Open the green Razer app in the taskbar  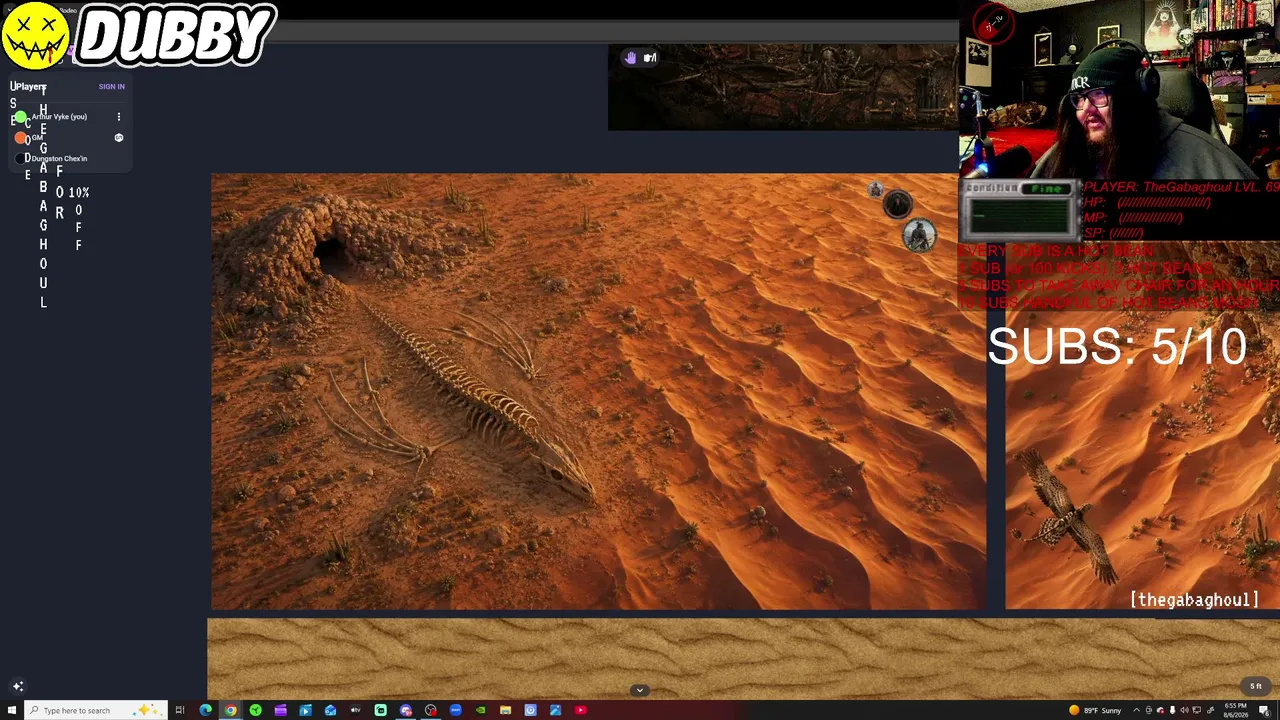[x=255, y=710]
